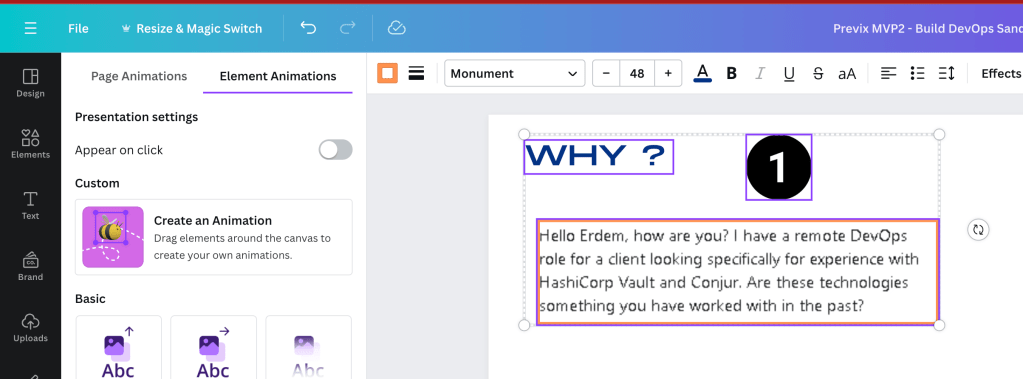Open the text color picker
This screenshot has width=1023, height=379.
pyautogui.click(x=702, y=73)
